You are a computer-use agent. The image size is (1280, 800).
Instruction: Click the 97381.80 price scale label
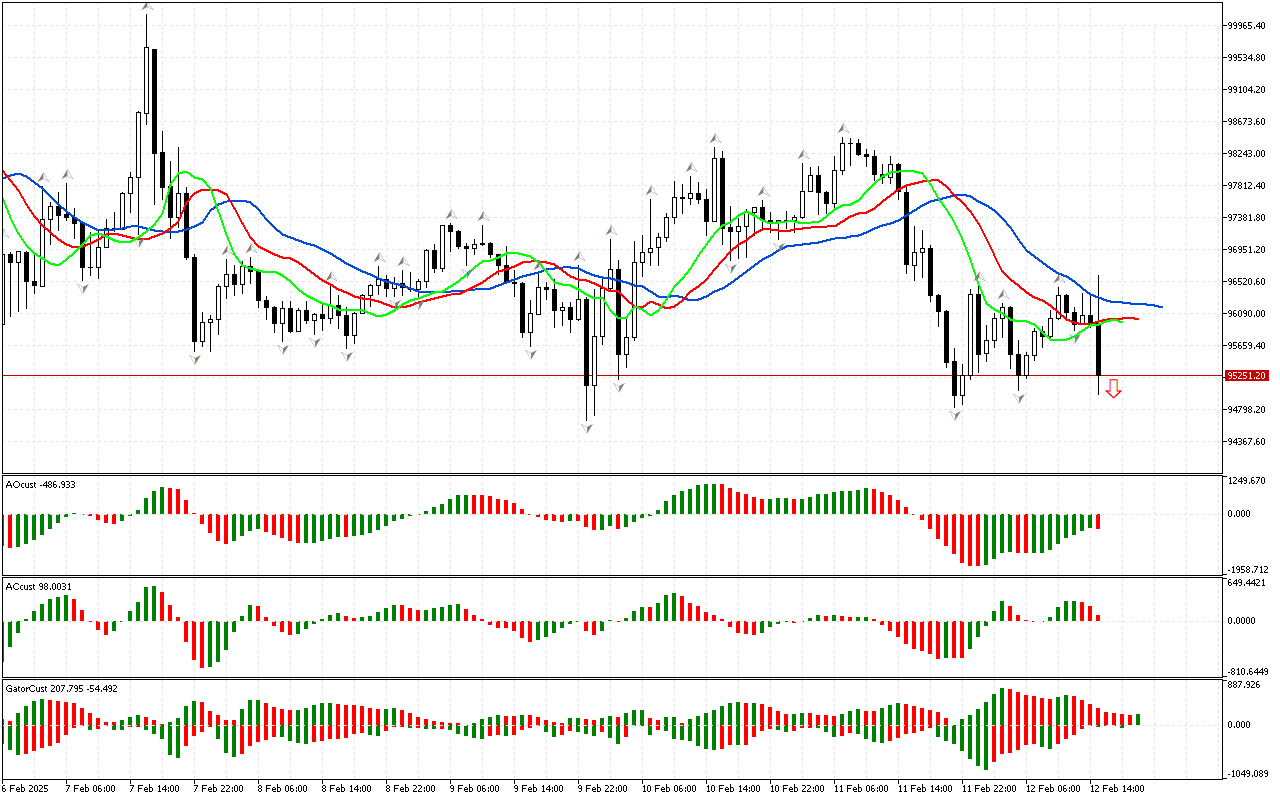[x=1246, y=218]
